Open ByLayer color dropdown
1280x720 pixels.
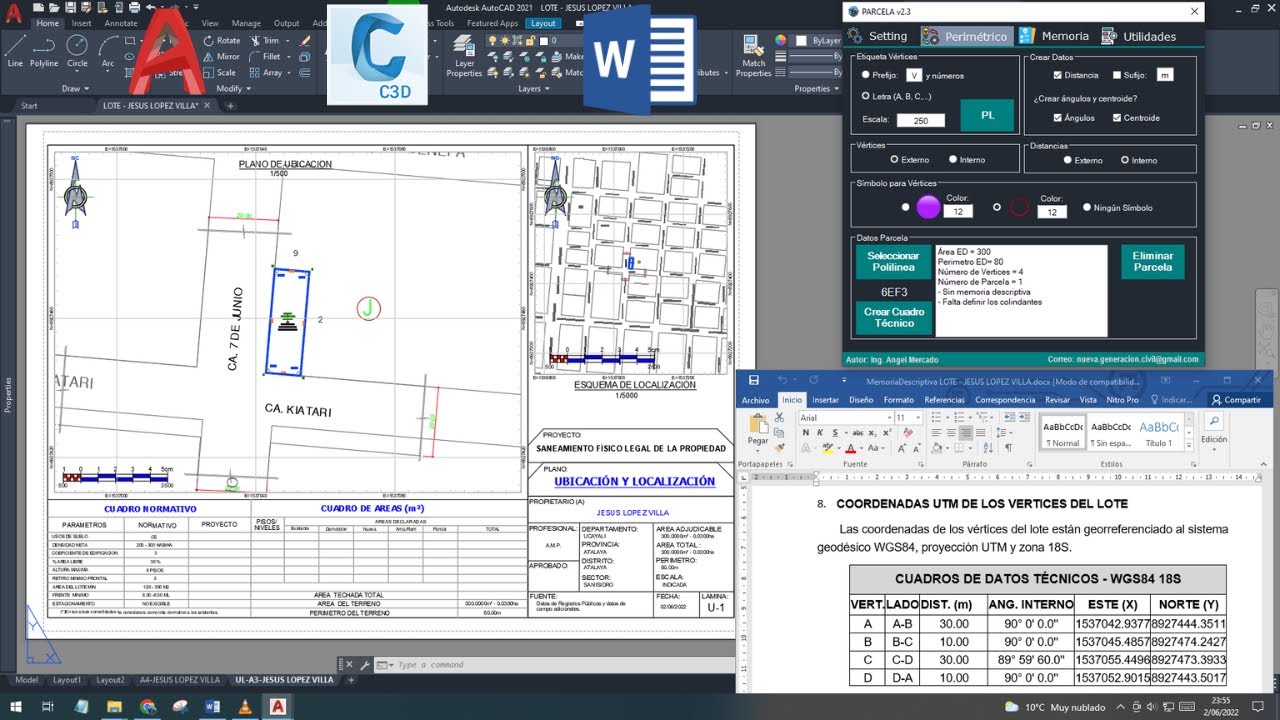[824, 40]
